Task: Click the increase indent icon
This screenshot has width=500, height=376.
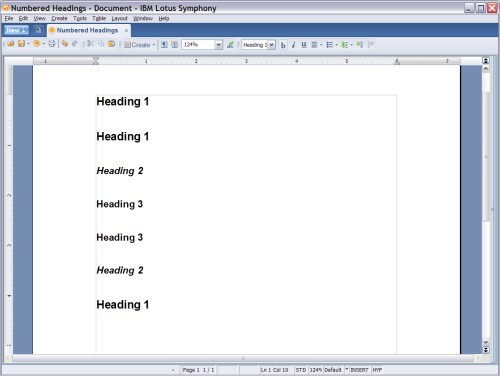Action: point(371,44)
